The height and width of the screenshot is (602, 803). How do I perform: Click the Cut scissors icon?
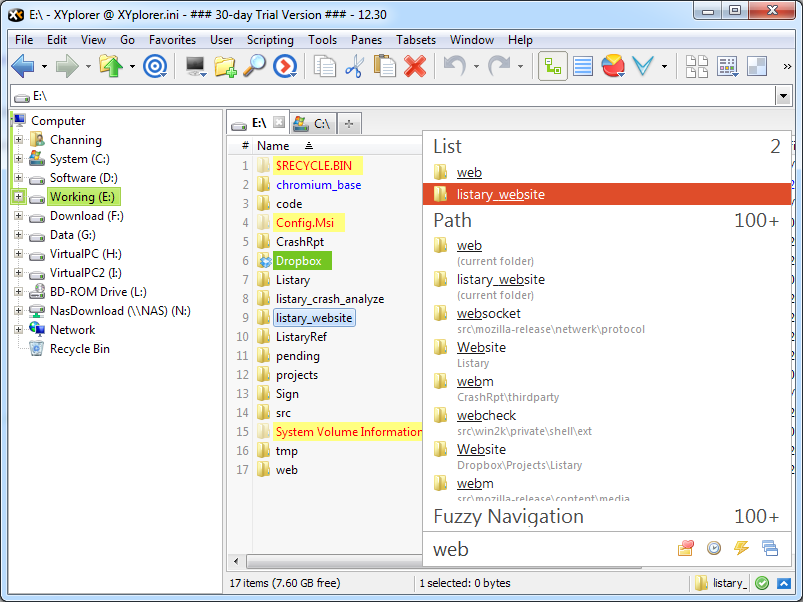tap(354, 67)
